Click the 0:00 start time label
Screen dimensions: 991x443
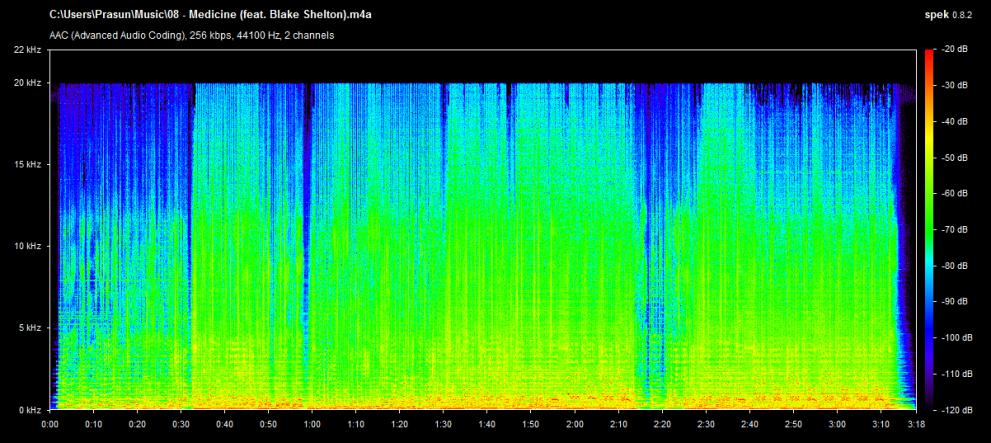pyautogui.click(x=51, y=424)
